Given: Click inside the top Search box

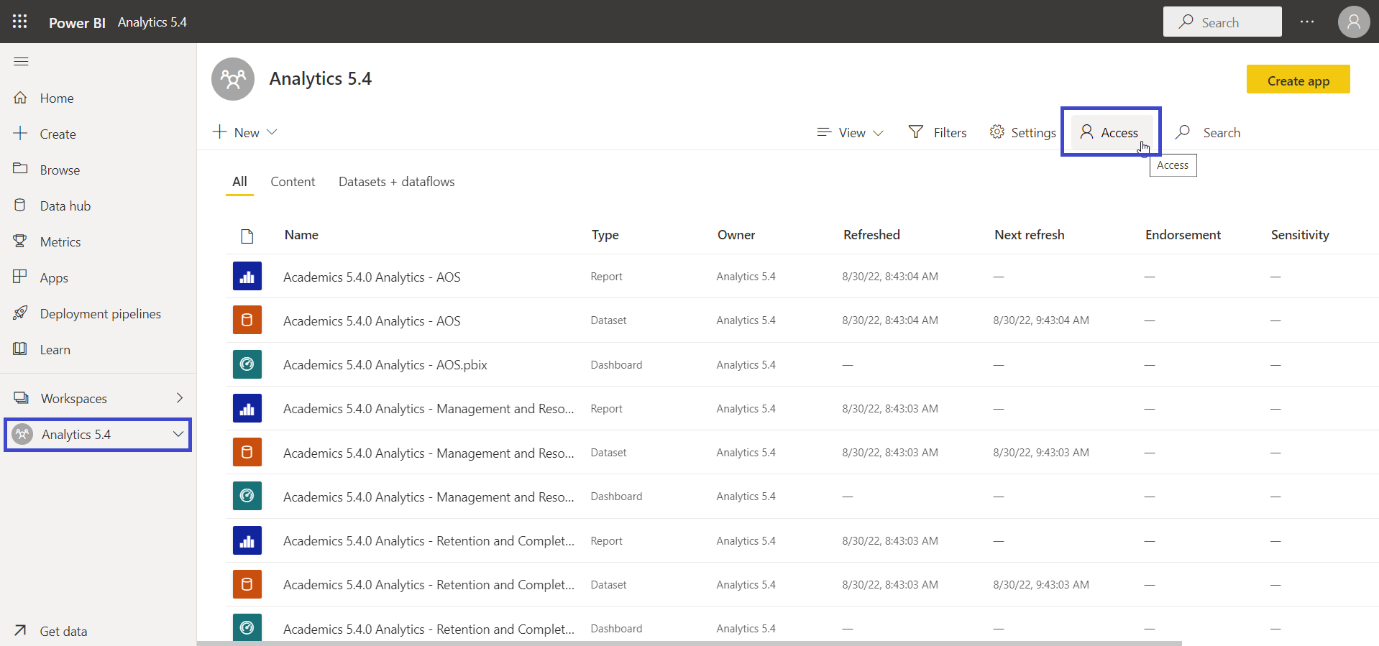Looking at the screenshot, I should 1222,21.
